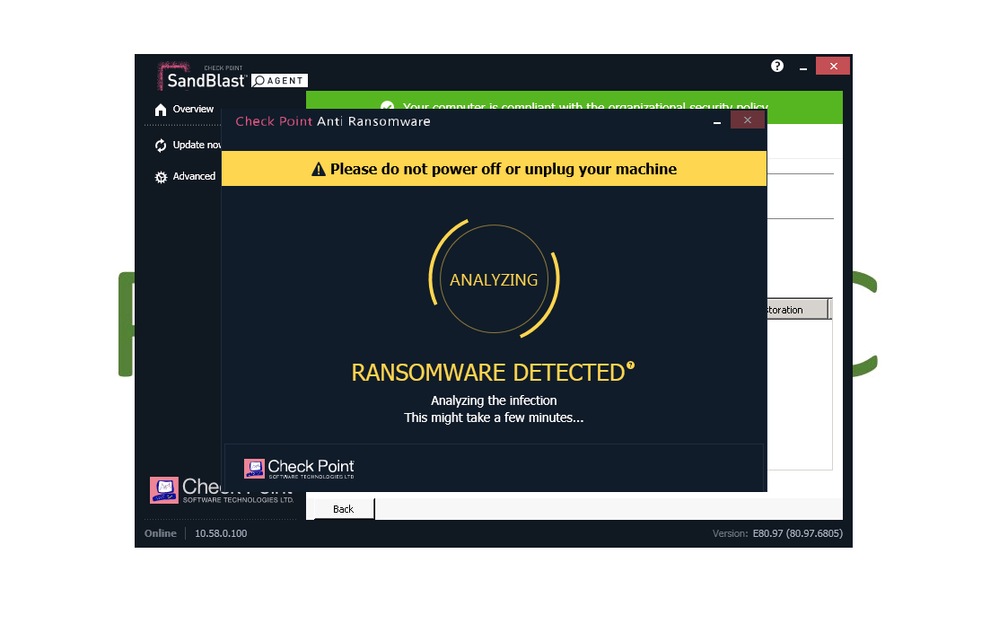Open the Advanced settings menu item
This screenshot has height=634, width=999.
tap(185, 177)
